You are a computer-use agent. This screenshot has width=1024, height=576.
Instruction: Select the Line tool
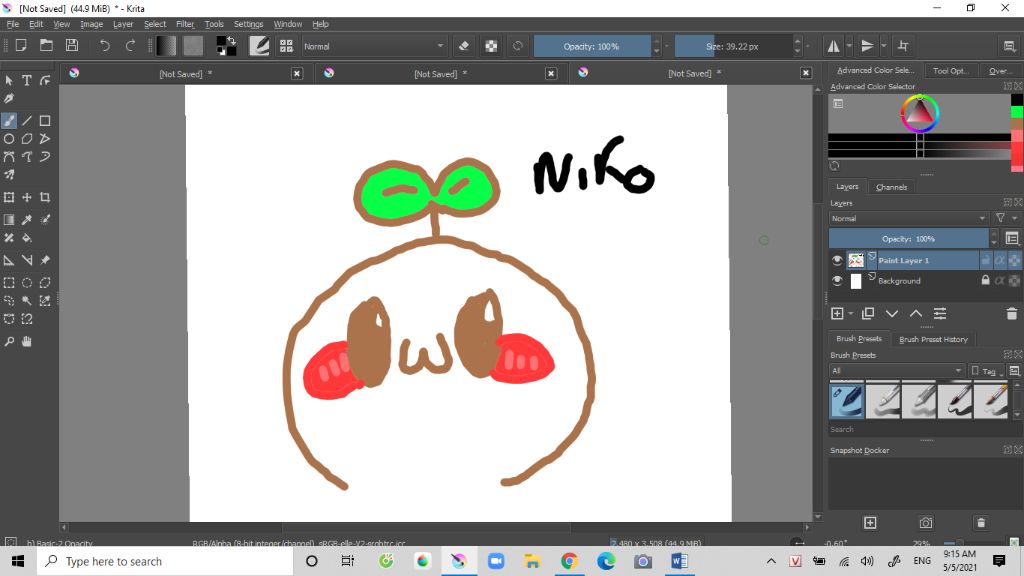click(x=27, y=121)
